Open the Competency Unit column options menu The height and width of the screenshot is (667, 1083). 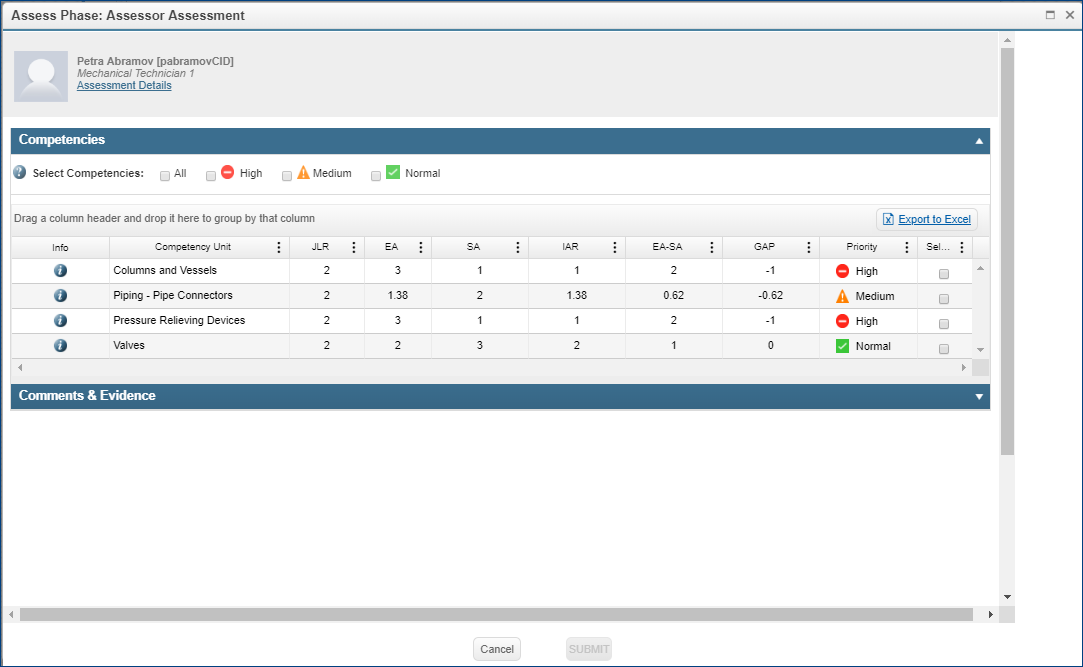277,247
